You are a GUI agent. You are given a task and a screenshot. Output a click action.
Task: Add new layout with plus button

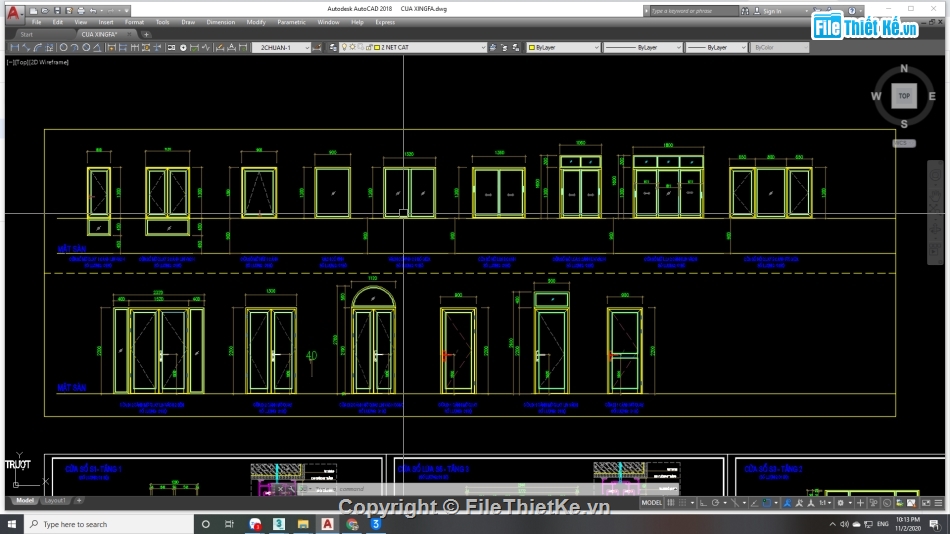coord(79,501)
